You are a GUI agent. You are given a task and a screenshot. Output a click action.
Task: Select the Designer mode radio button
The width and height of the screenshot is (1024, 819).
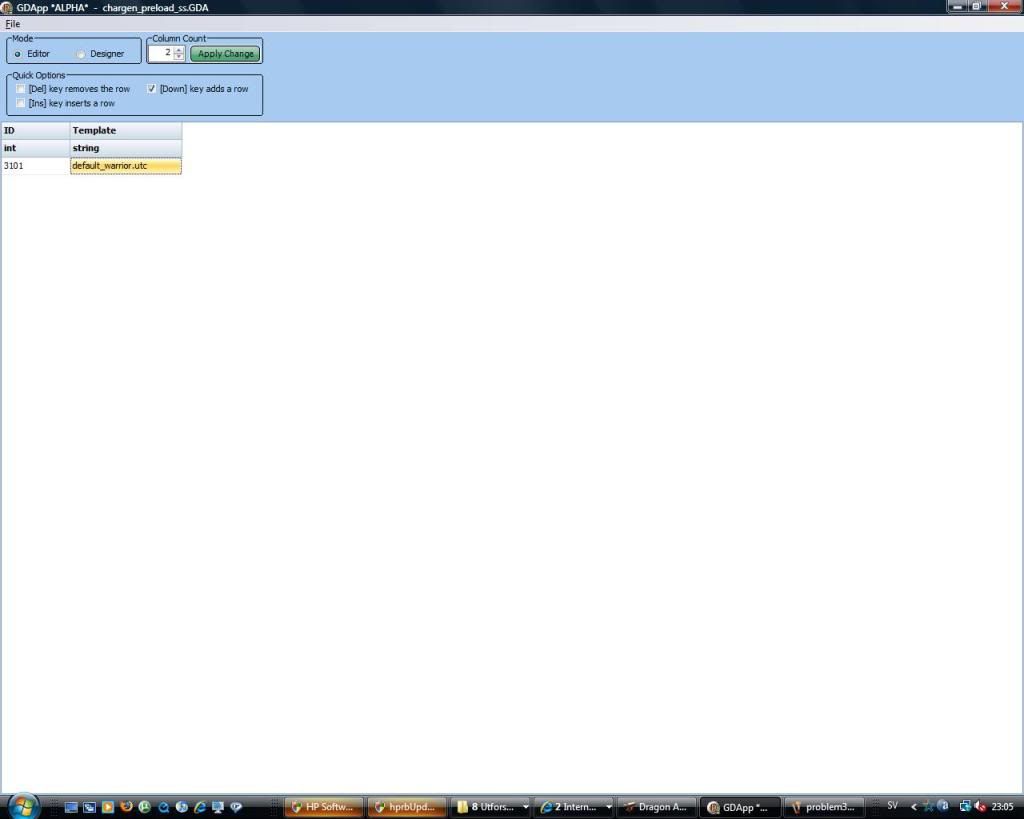point(81,54)
